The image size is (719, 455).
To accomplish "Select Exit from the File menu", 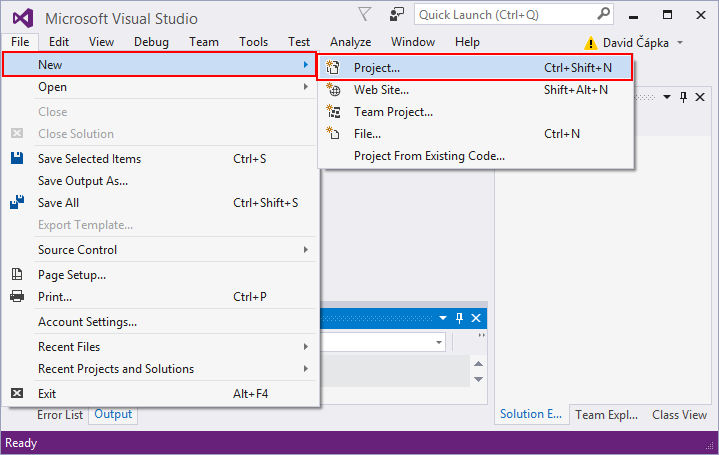I will click(x=159, y=393).
